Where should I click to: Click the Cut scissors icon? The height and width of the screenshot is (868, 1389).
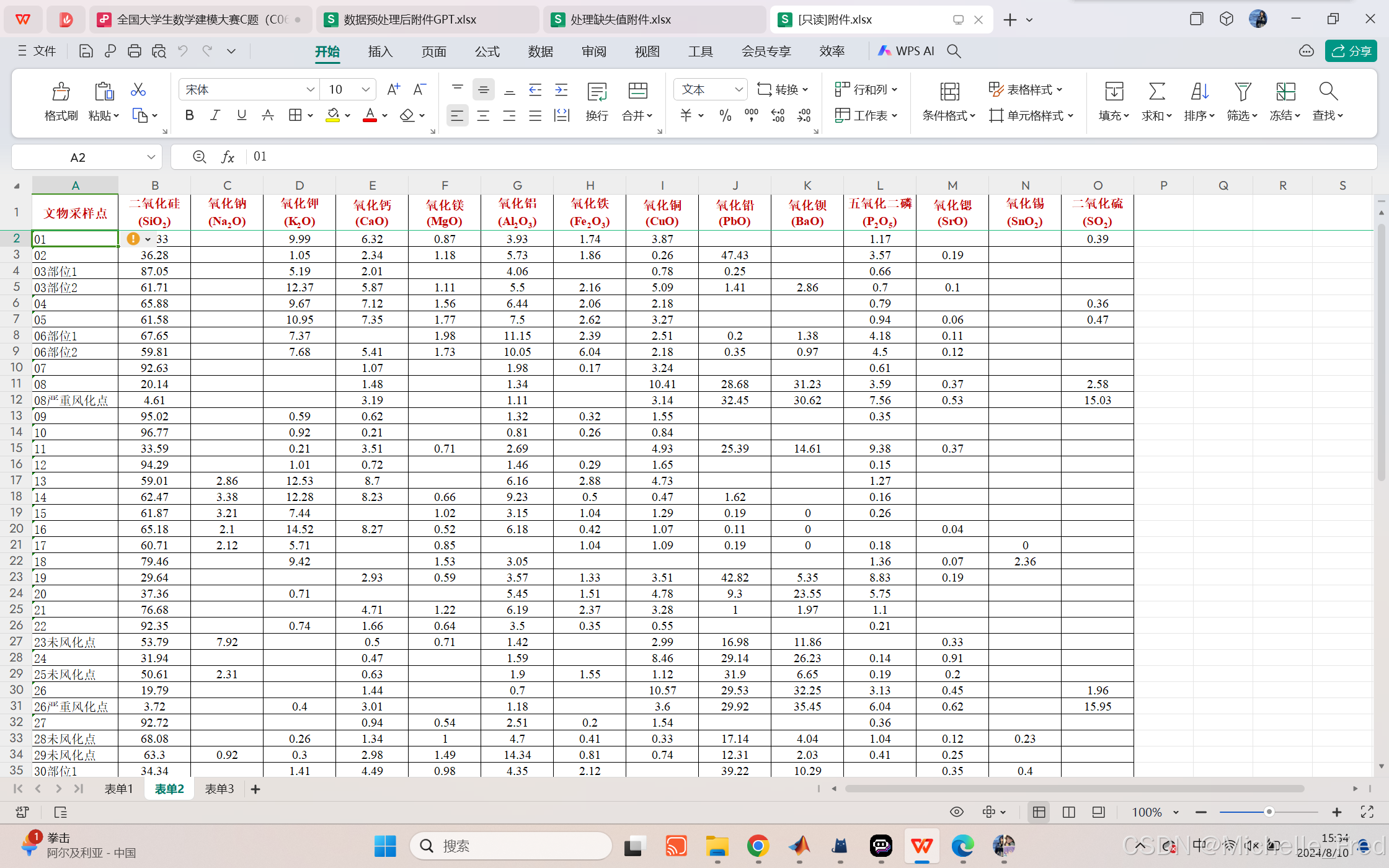tap(138, 90)
